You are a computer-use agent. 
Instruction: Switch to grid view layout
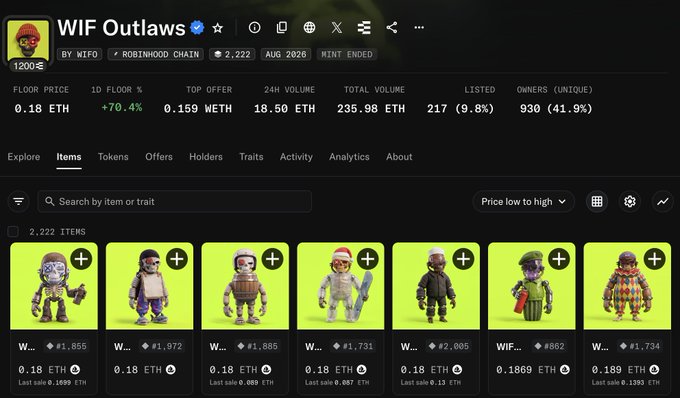(x=597, y=202)
